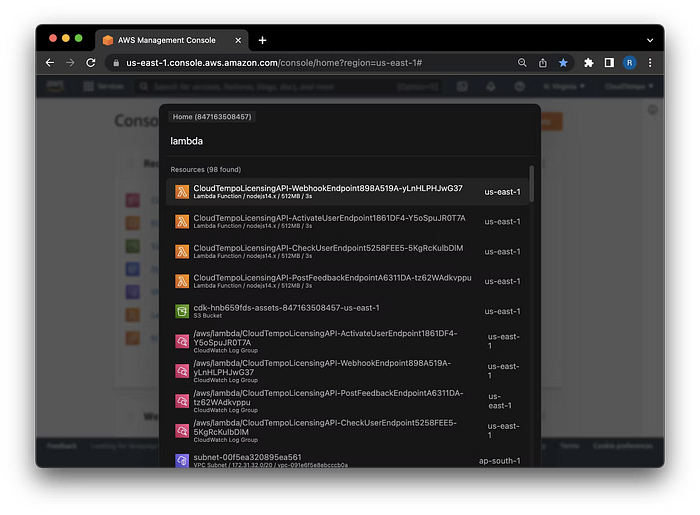Click the S3 bucket icon for cdk-hnb659fds-assets
The image size is (700, 515).
182,311
